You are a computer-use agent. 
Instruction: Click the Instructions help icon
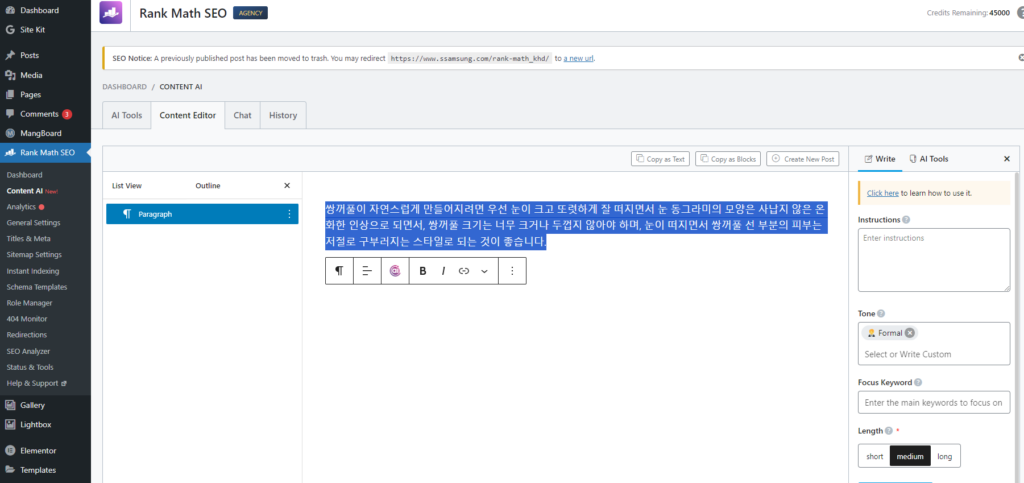[x=906, y=220]
